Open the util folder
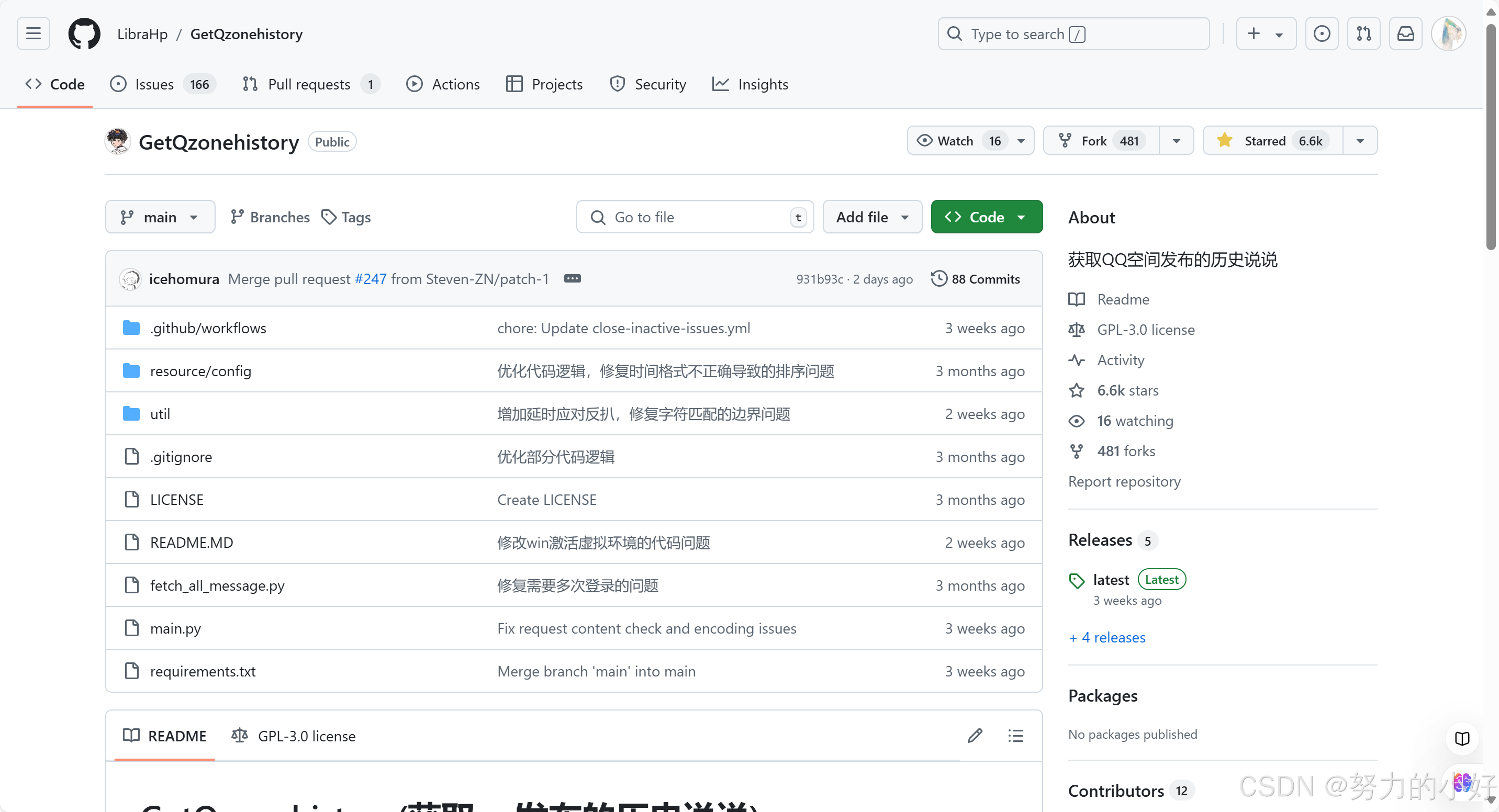This screenshot has height=812, width=1499. pos(160,414)
